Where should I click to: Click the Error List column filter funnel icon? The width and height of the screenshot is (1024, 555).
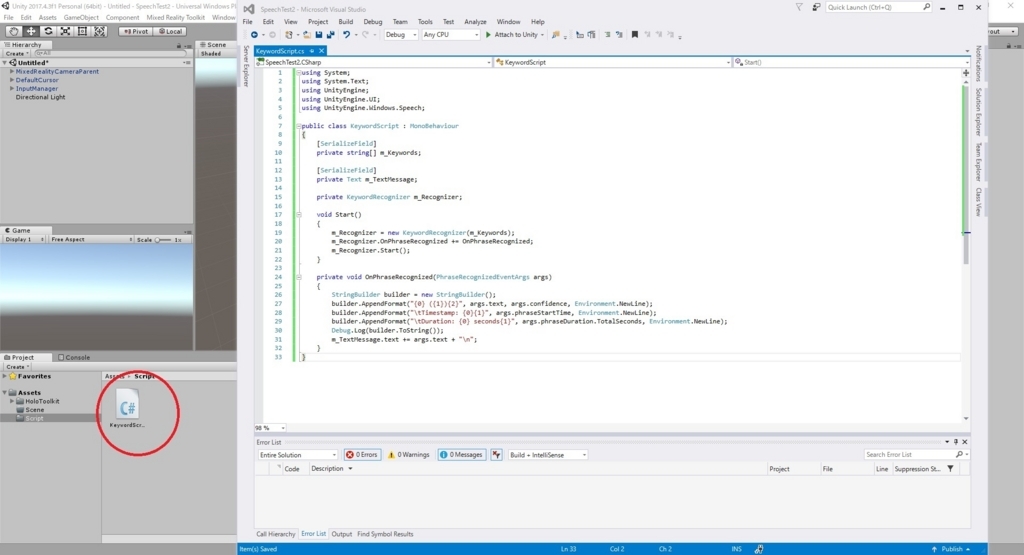(x=950, y=469)
